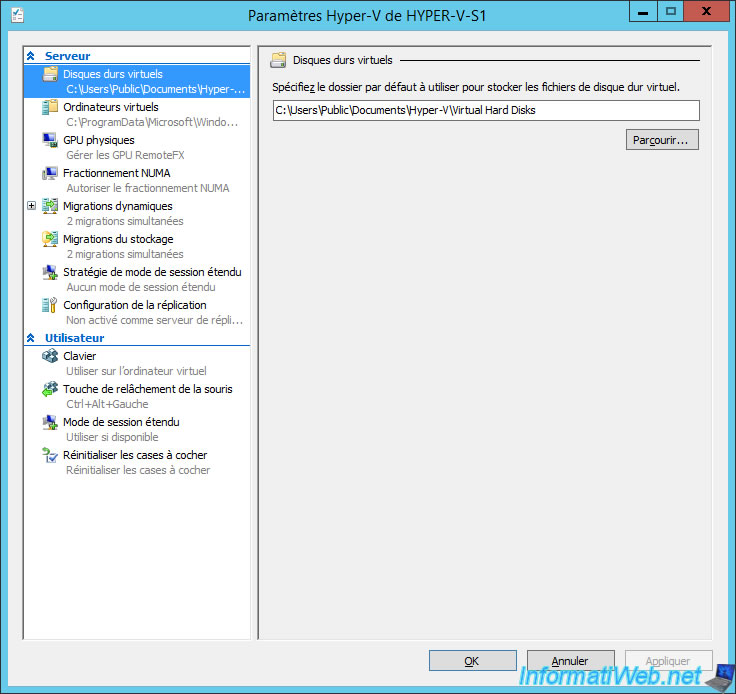Collapse the Serveur section chevron

(31, 56)
